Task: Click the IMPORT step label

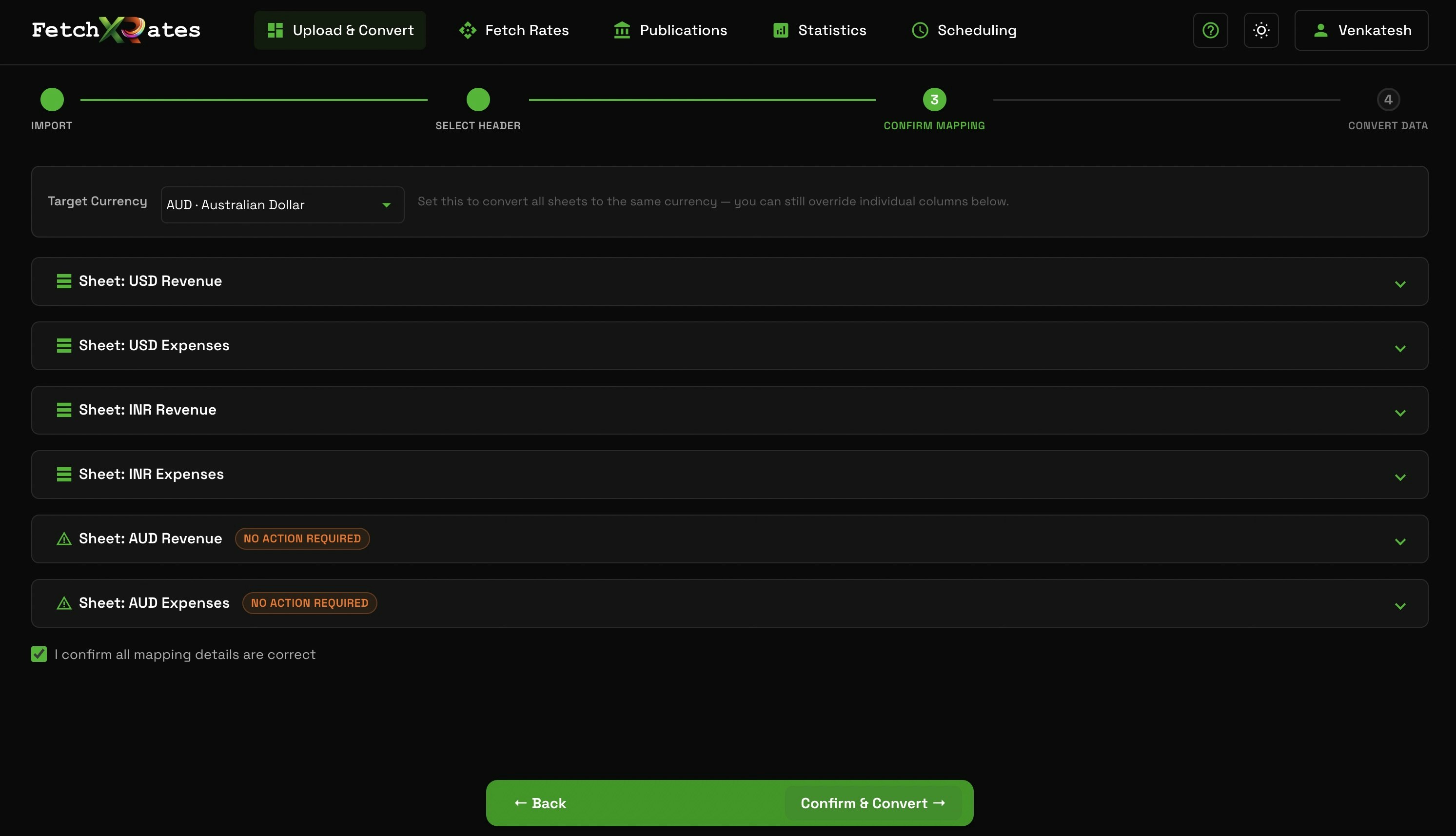Action: coord(52,126)
